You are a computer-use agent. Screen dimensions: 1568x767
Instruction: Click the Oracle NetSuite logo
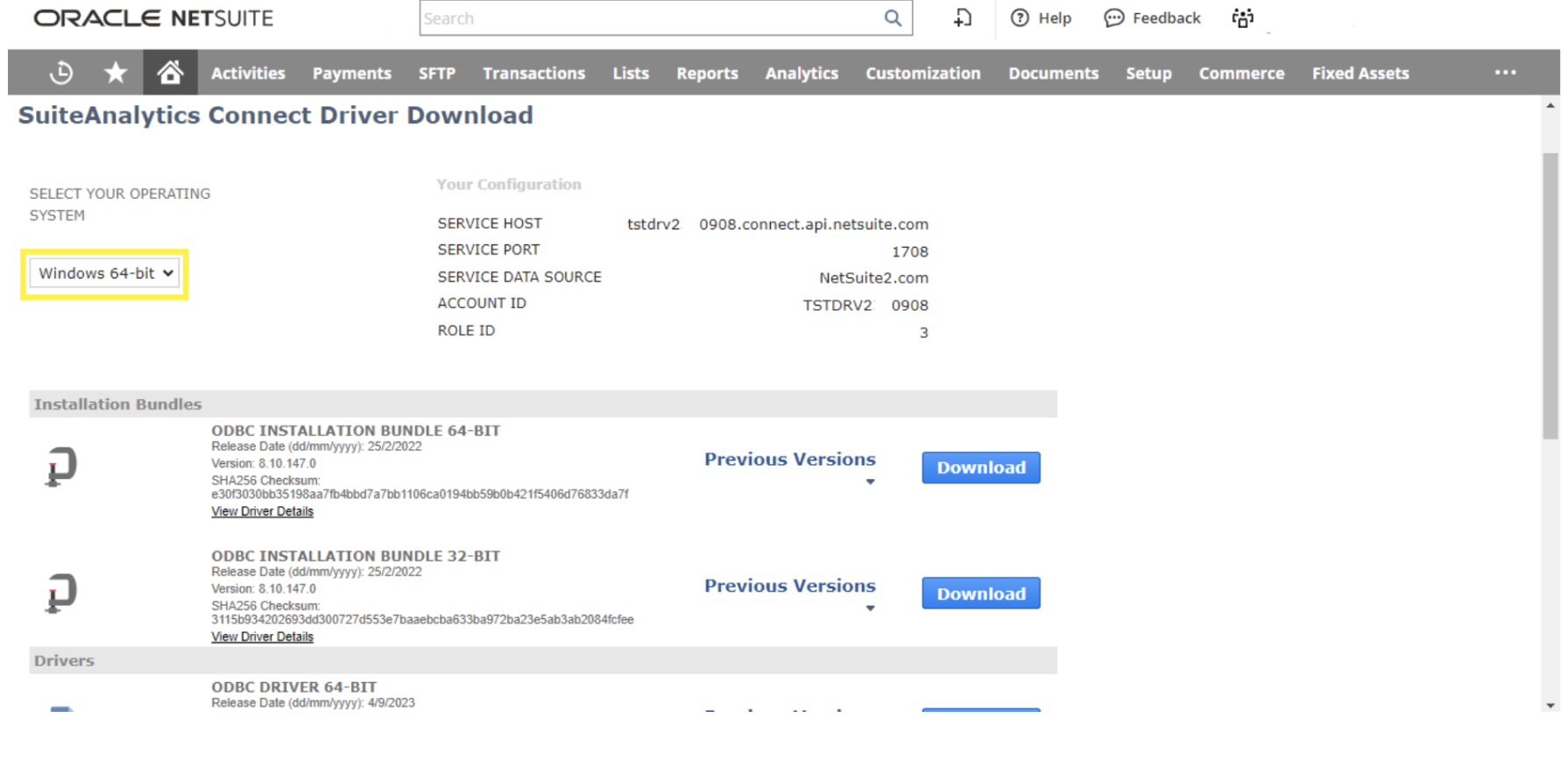pos(153,18)
